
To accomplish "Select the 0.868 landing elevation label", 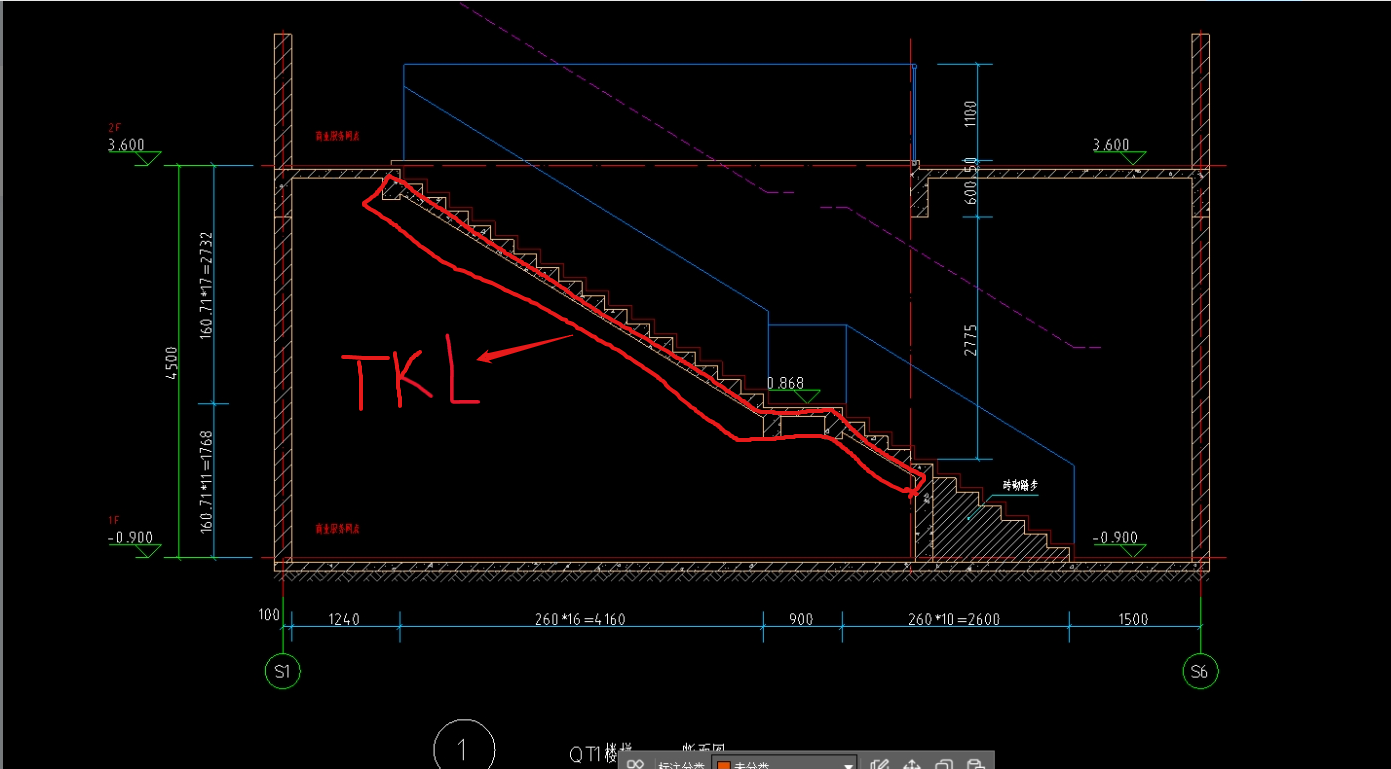I will pos(785,383).
